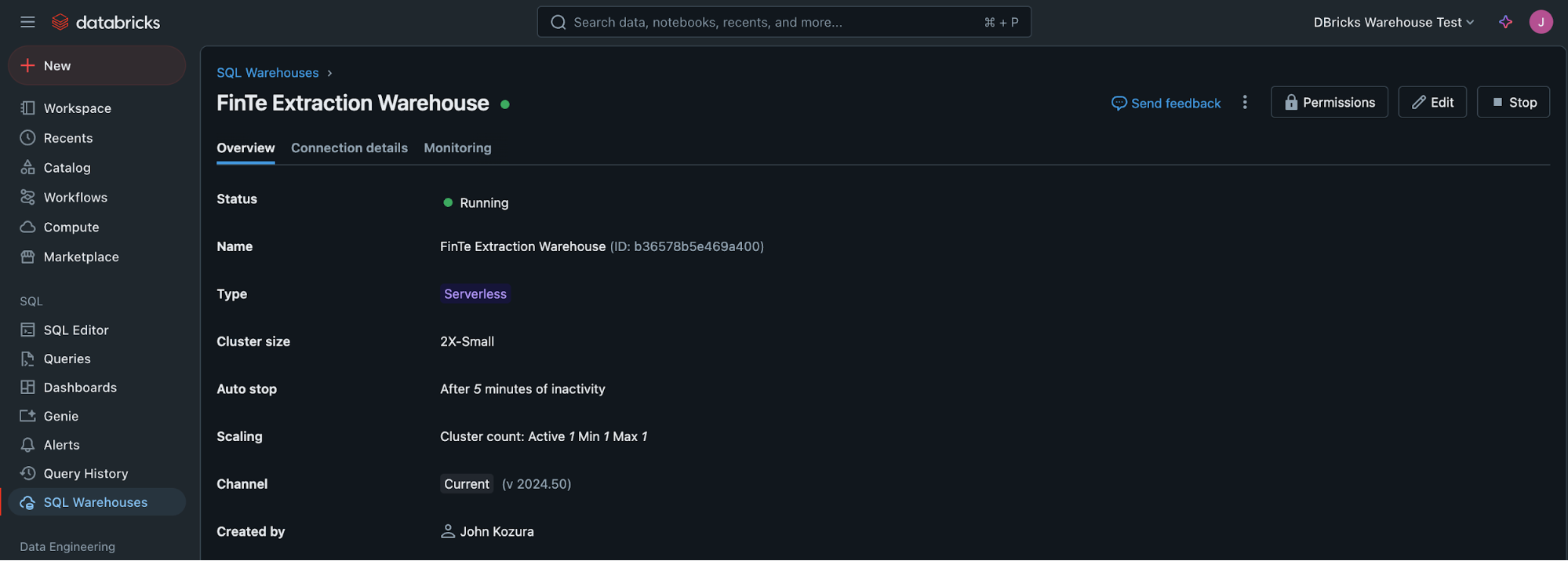Click the FinTe Extraction Warehouse page title
Screen dimensions: 1568x561
click(x=352, y=103)
